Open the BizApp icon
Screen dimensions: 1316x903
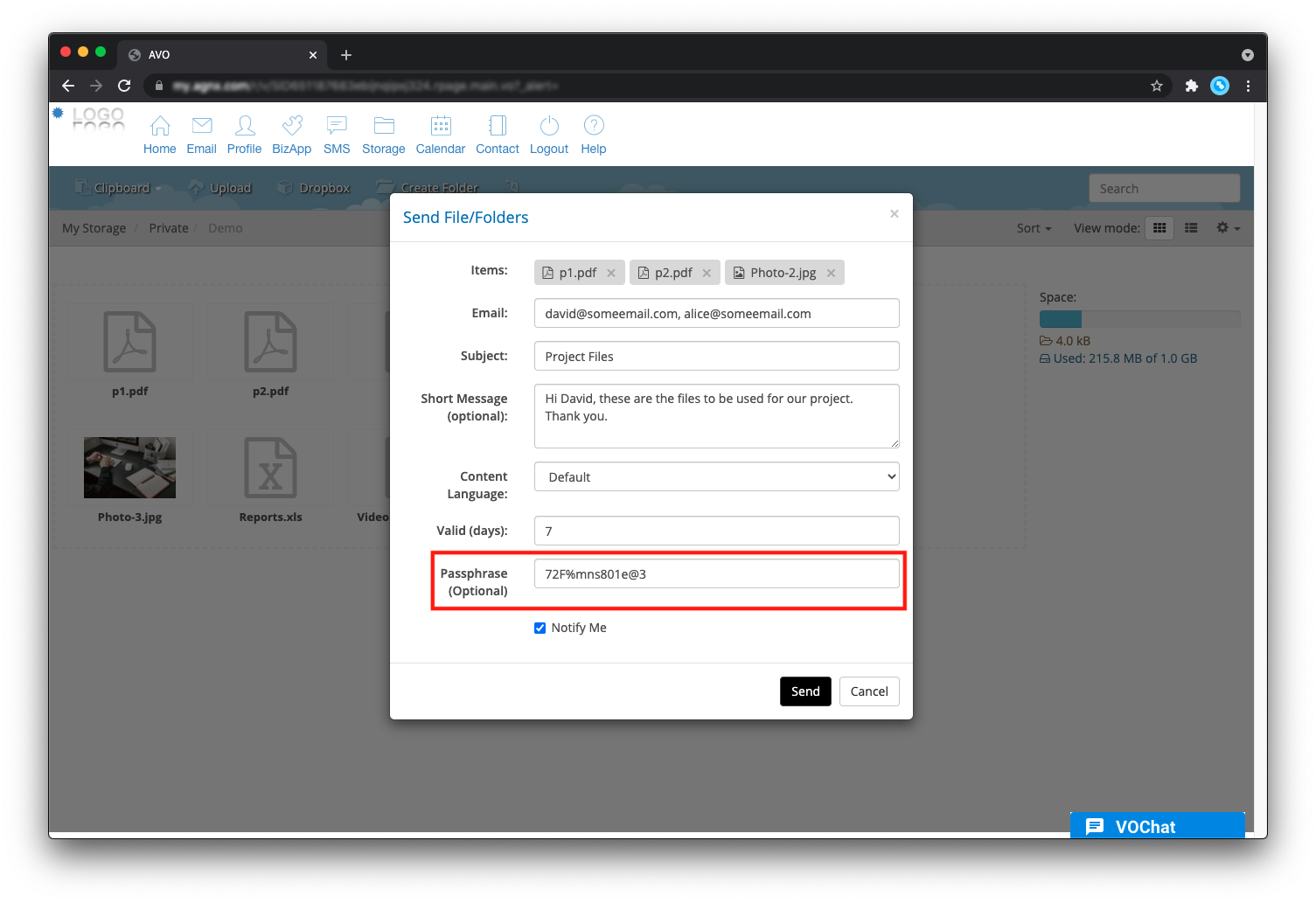click(292, 127)
